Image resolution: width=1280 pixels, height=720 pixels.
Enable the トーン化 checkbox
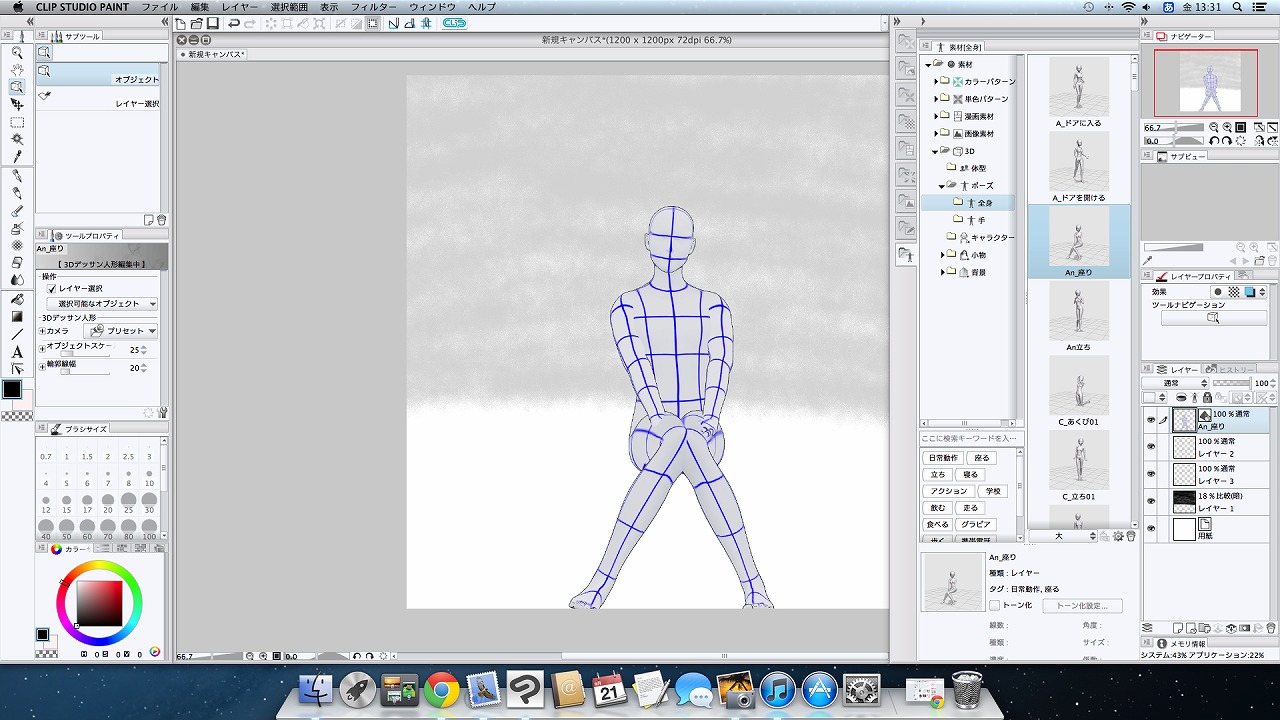[x=994, y=605]
